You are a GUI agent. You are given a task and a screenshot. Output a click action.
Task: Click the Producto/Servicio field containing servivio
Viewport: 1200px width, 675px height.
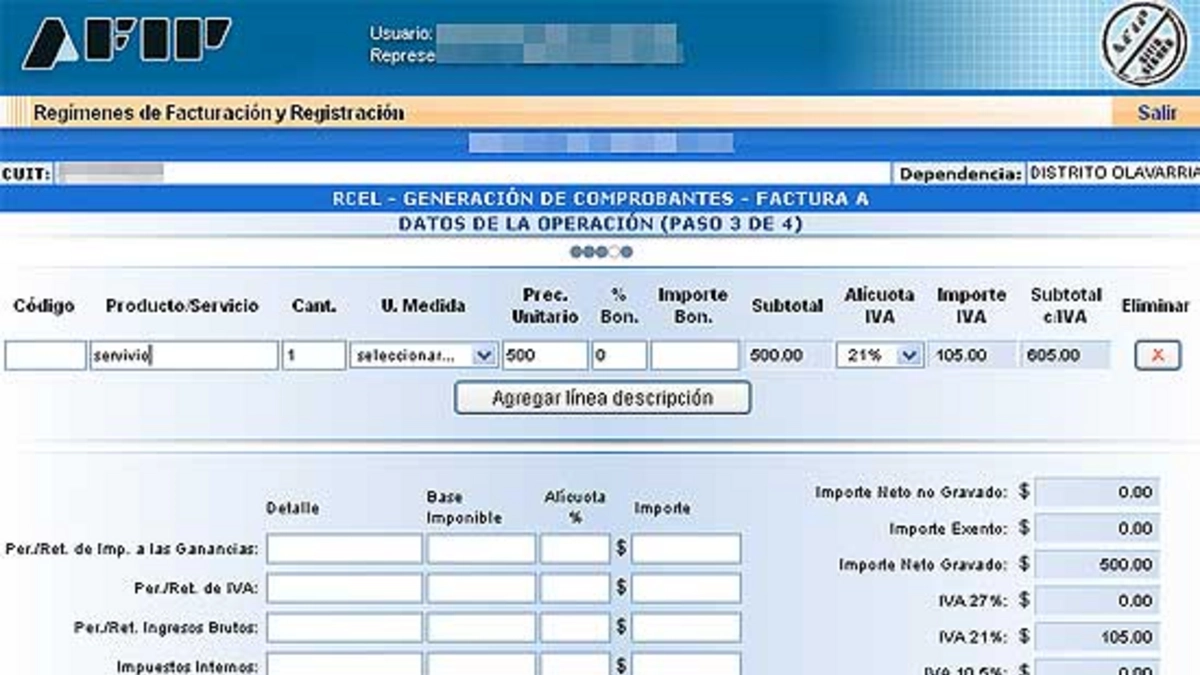183,355
